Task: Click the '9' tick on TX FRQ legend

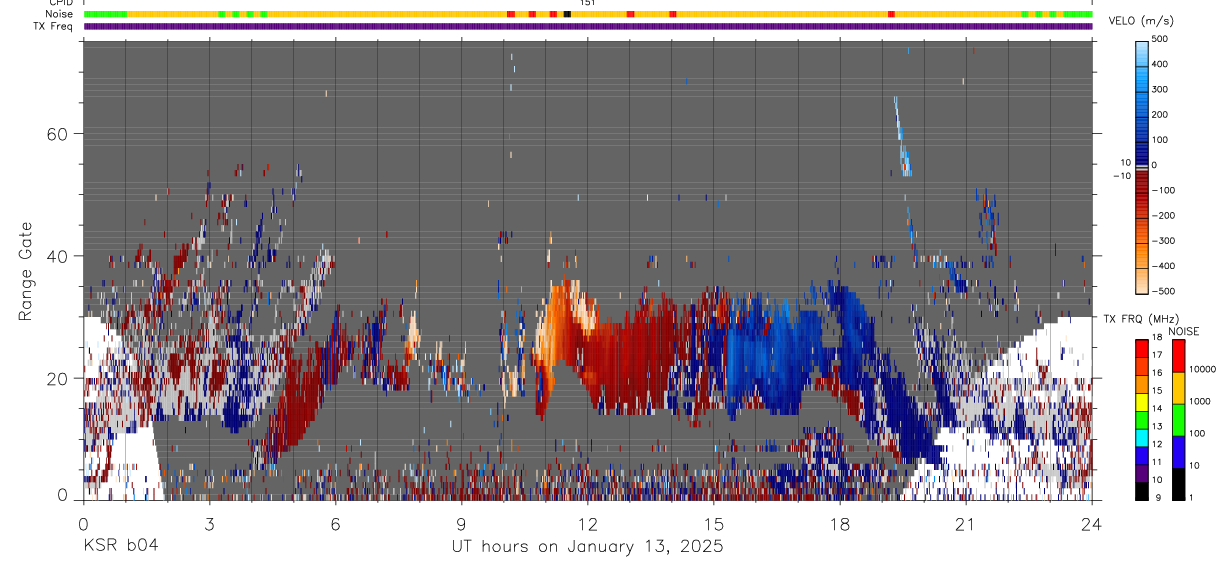Action: (x=1156, y=497)
